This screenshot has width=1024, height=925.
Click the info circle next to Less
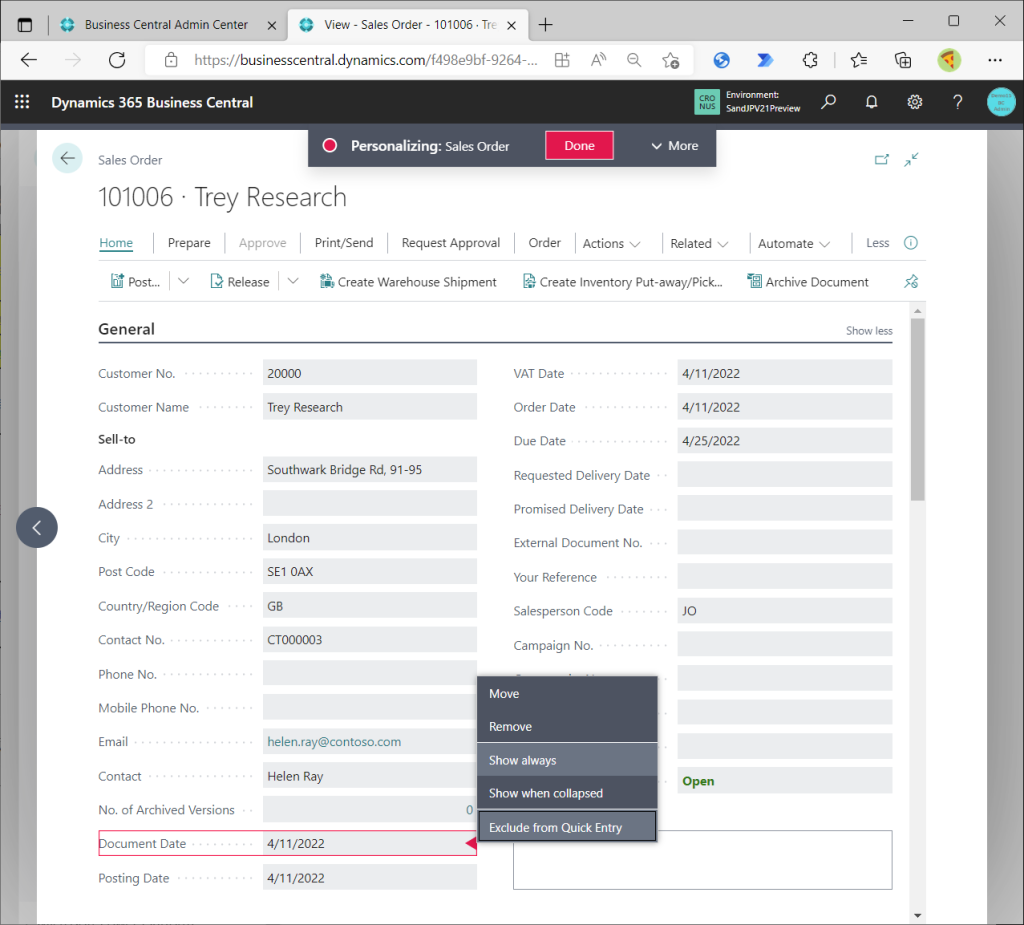[910, 243]
